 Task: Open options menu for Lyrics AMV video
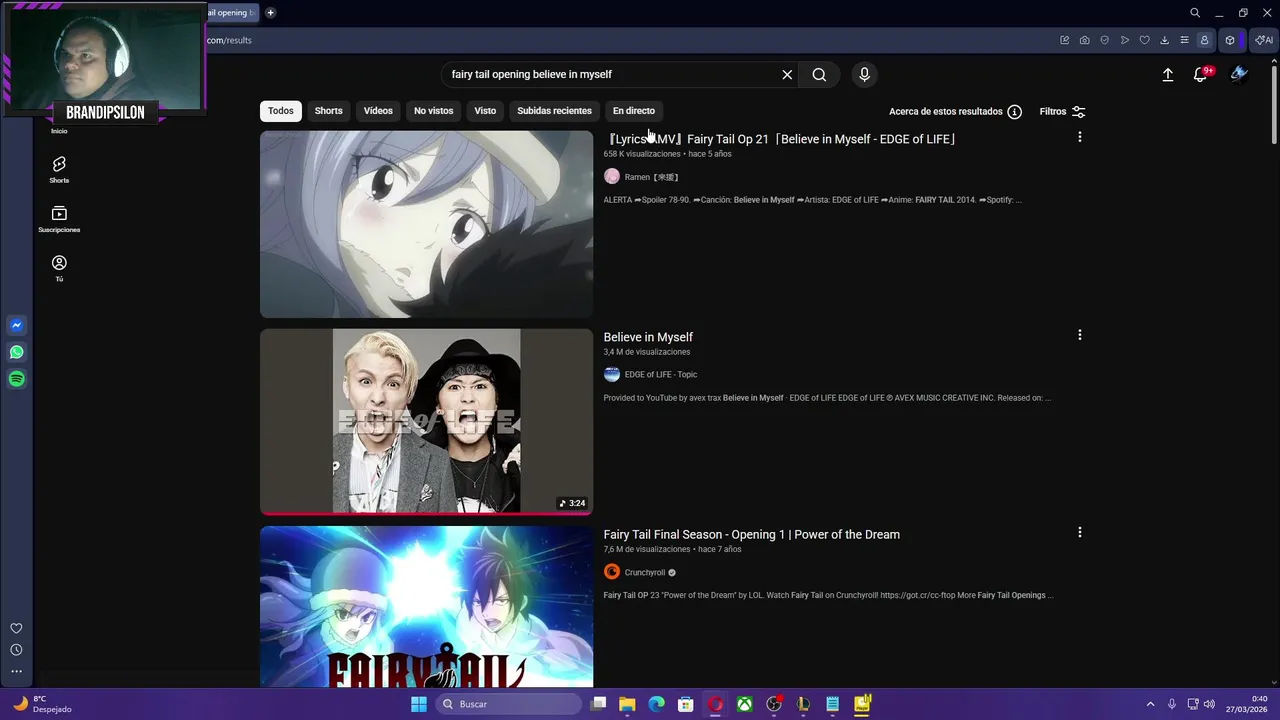coord(1079,137)
